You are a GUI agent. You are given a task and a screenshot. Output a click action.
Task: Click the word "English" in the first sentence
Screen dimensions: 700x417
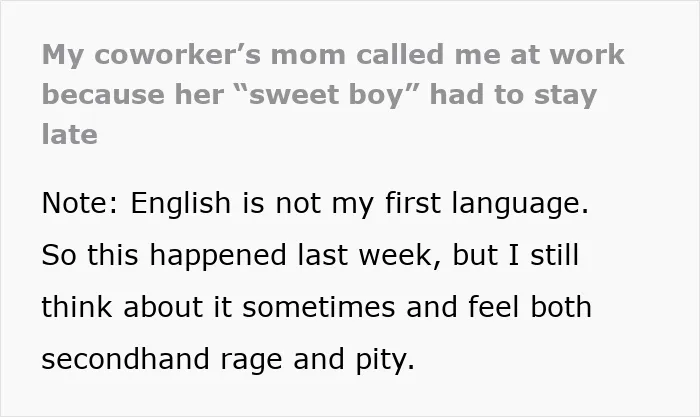tap(181, 204)
